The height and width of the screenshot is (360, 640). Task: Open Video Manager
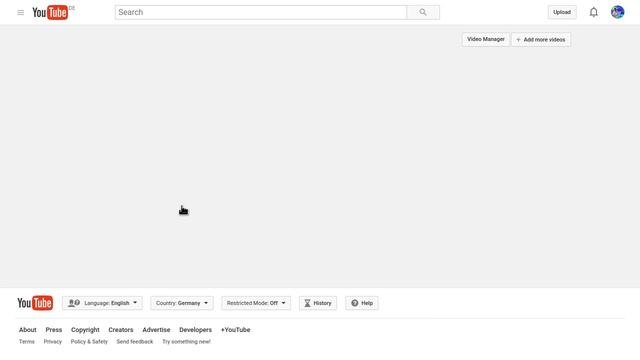[x=486, y=40]
